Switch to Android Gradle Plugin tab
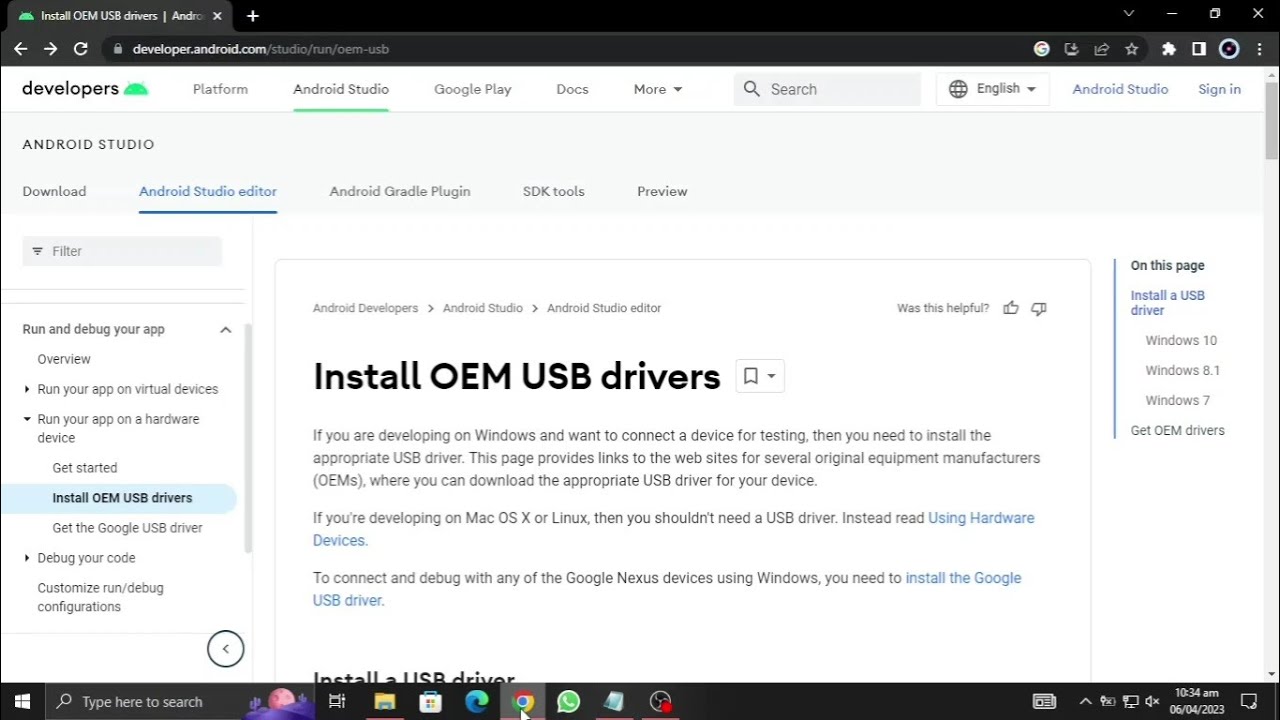 (x=400, y=191)
